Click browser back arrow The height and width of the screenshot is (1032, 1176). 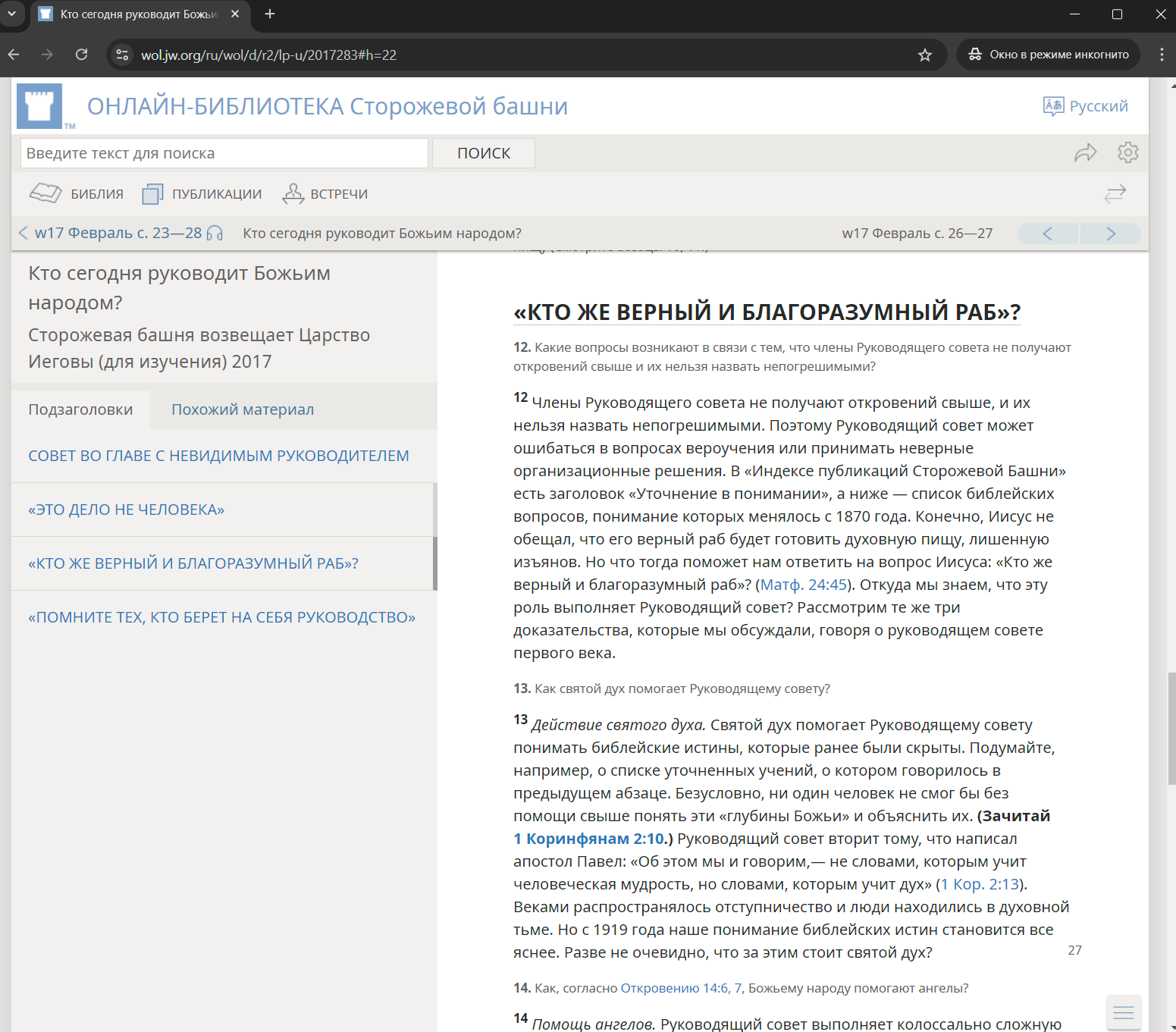click(x=14, y=55)
